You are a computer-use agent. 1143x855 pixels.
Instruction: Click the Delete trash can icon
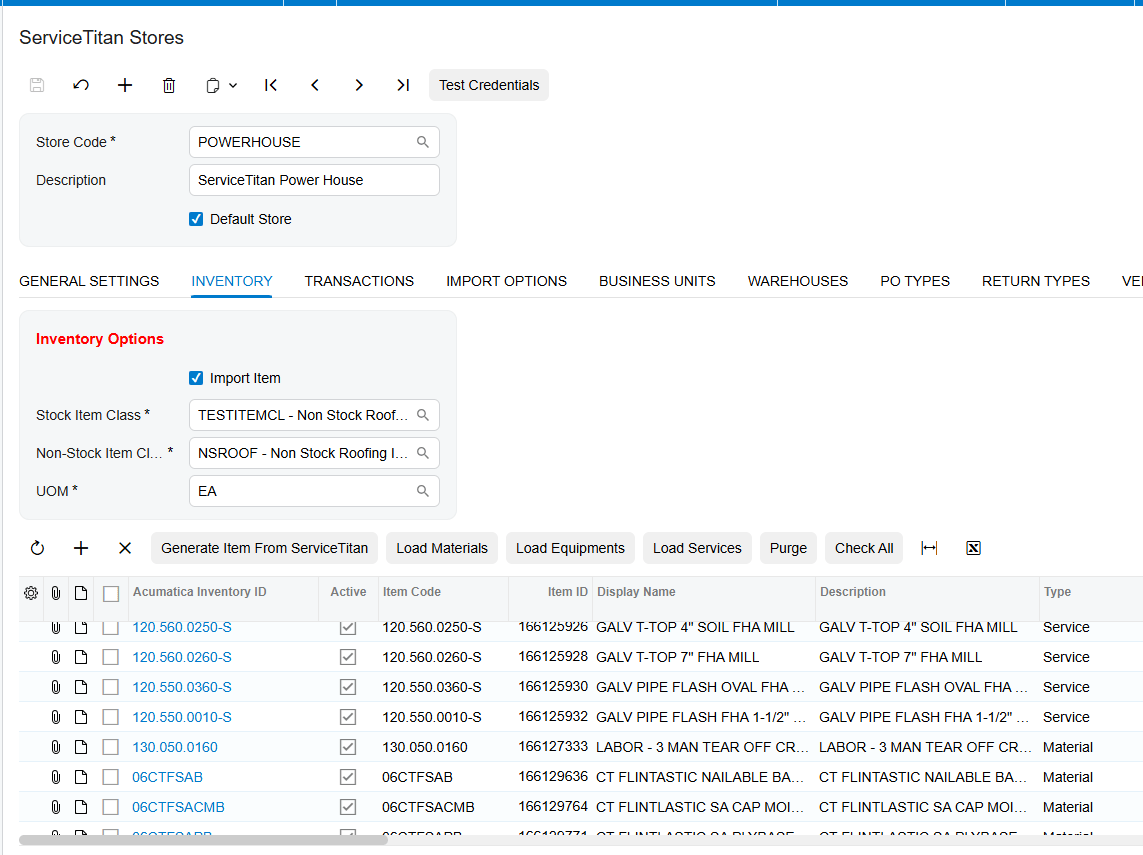168,85
